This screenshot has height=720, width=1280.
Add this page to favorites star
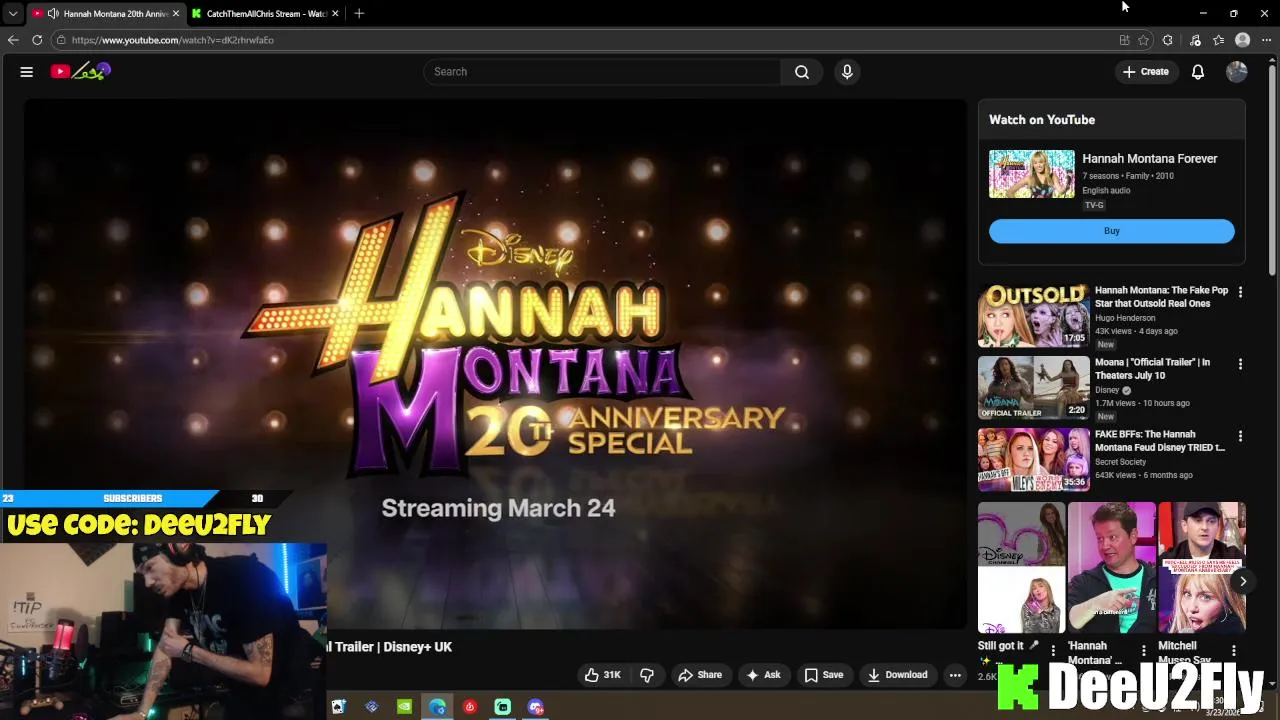1143,40
